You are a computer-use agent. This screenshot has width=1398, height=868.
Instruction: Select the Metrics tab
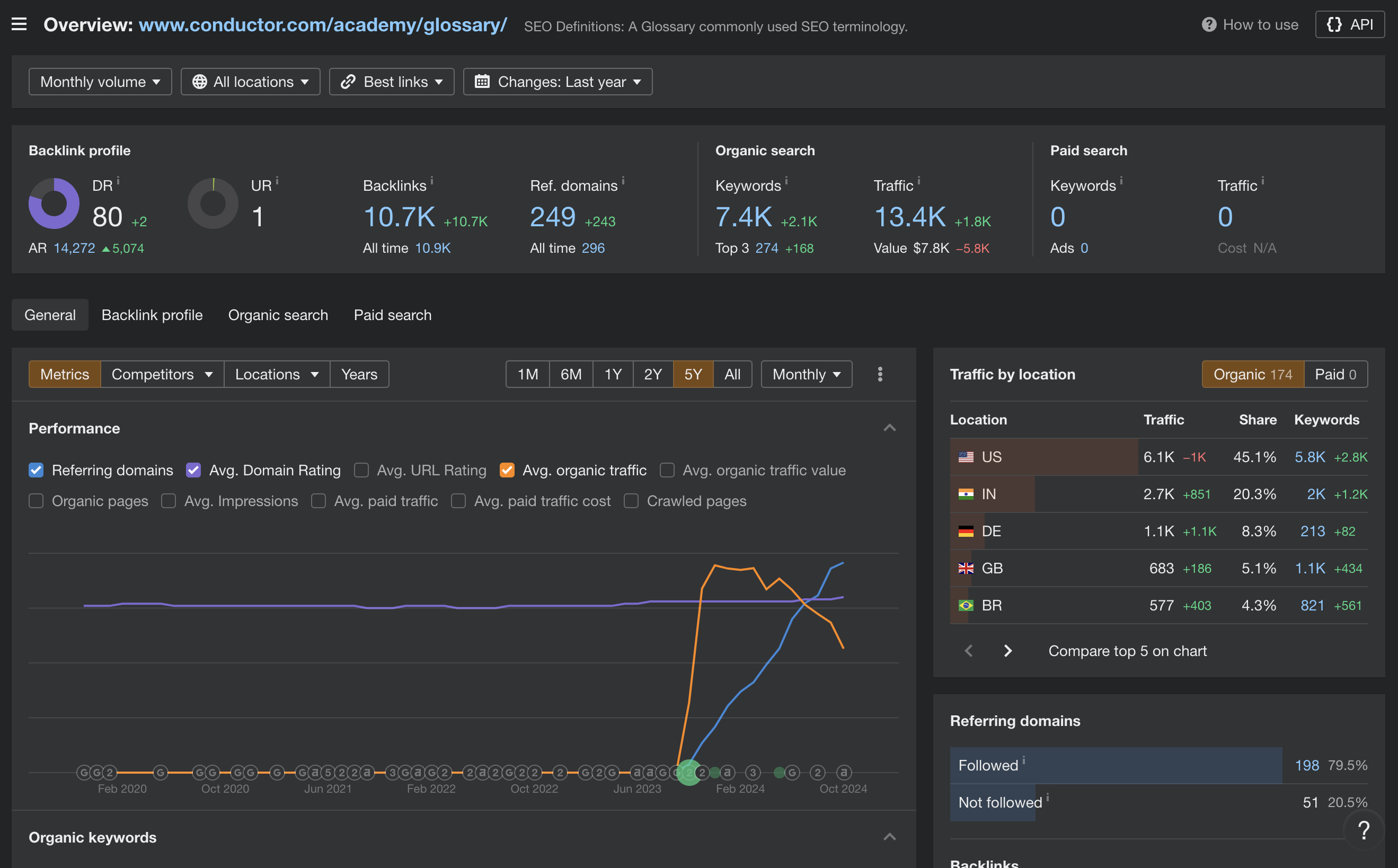65,374
